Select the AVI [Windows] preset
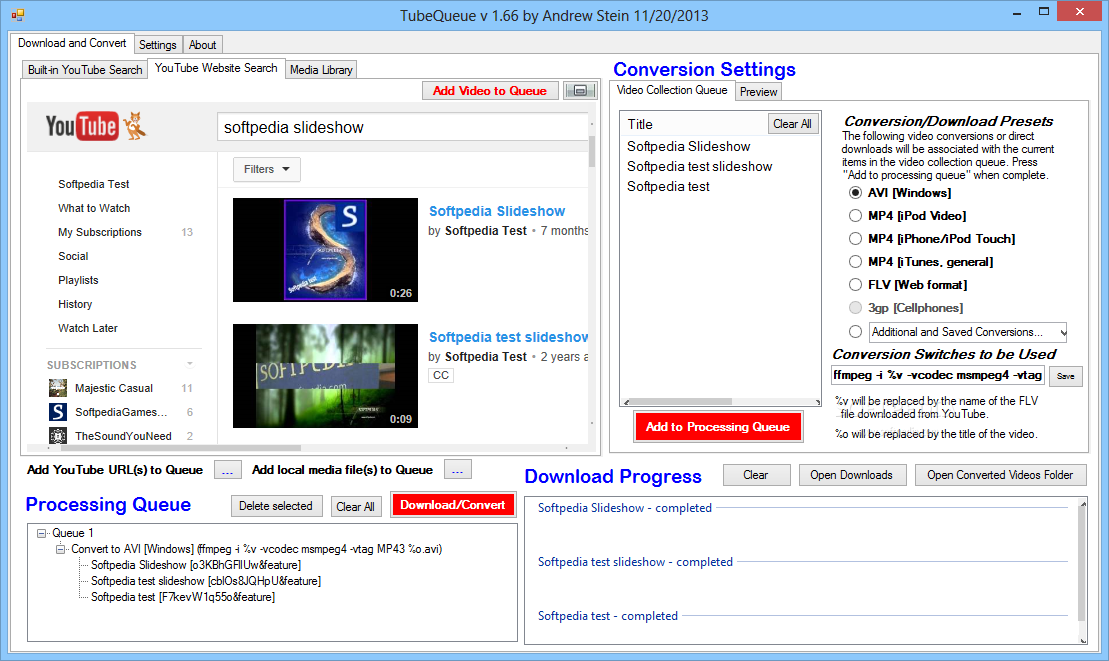The width and height of the screenshot is (1109, 661). pyautogui.click(x=855, y=193)
